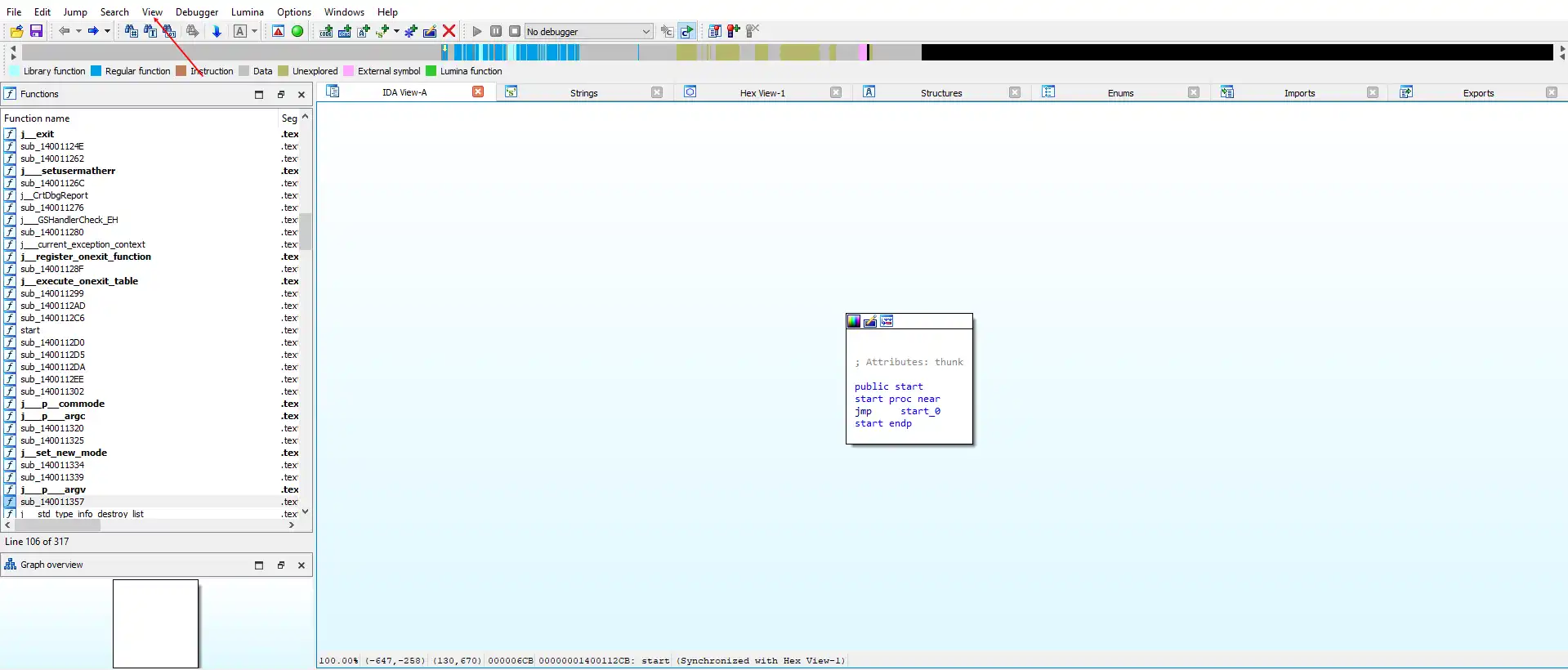Click the blue down-arrow toolbar icon
Image resolution: width=1568 pixels, height=670 pixels.
click(217, 31)
